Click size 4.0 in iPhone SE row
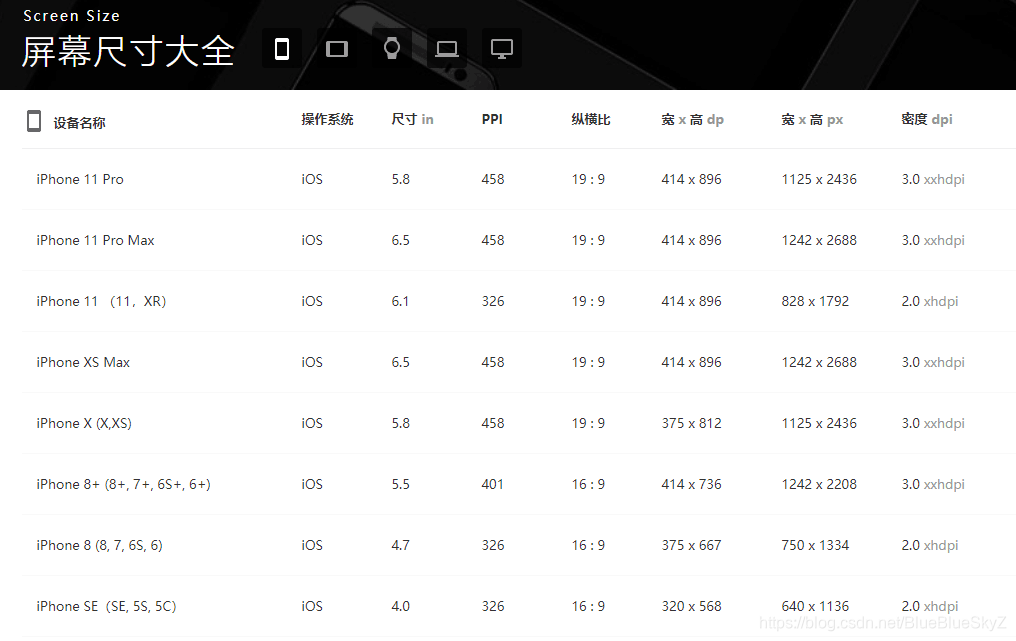 pos(400,606)
